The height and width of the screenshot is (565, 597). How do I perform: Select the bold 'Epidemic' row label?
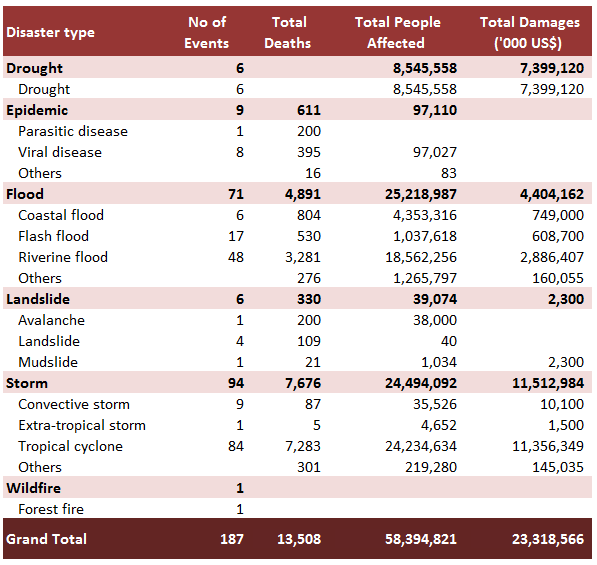(37, 110)
